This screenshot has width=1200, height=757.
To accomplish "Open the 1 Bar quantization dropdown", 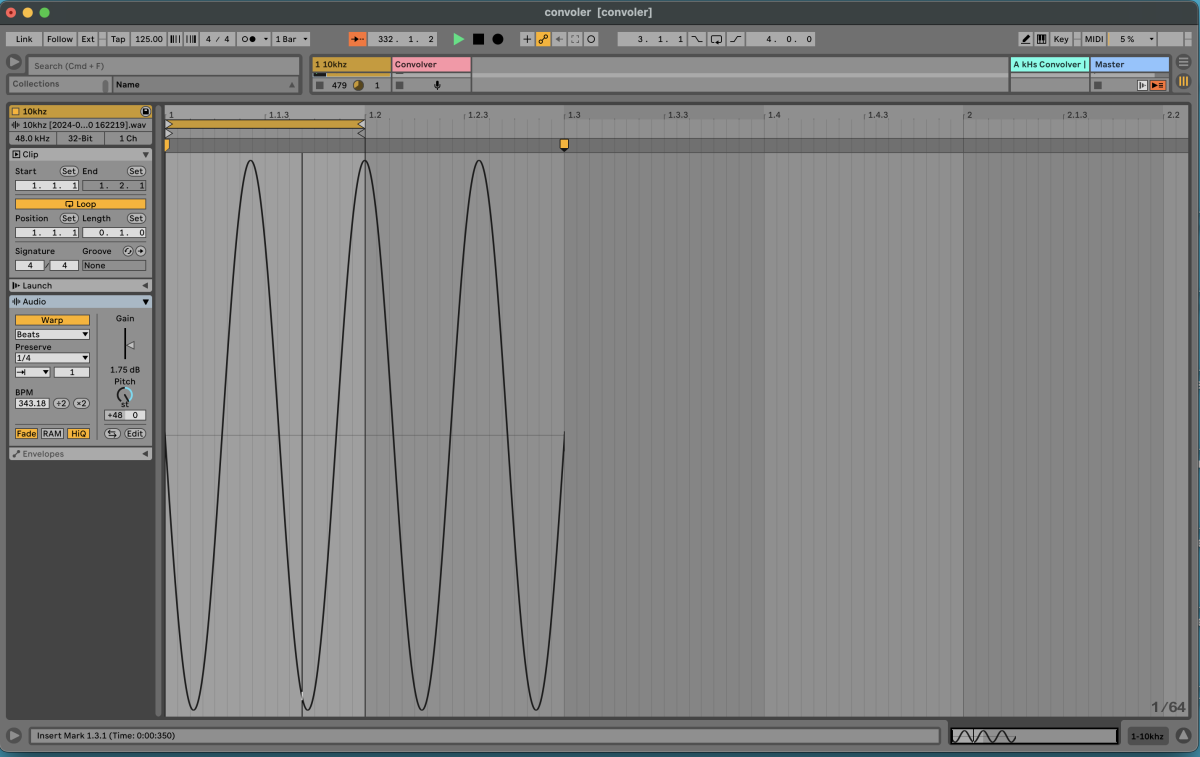I will tap(290, 39).
